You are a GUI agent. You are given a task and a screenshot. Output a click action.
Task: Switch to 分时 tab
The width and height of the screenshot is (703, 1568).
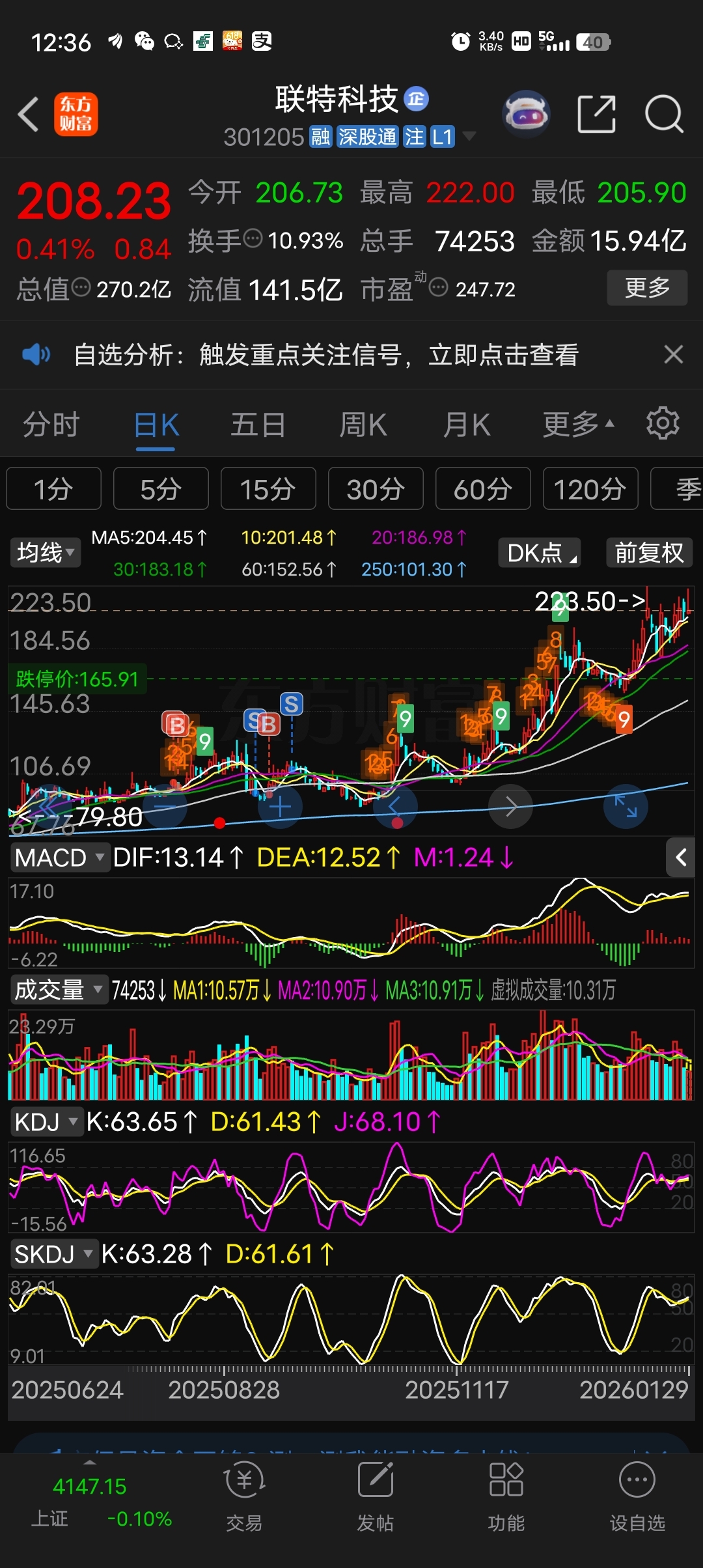[51, 425]
